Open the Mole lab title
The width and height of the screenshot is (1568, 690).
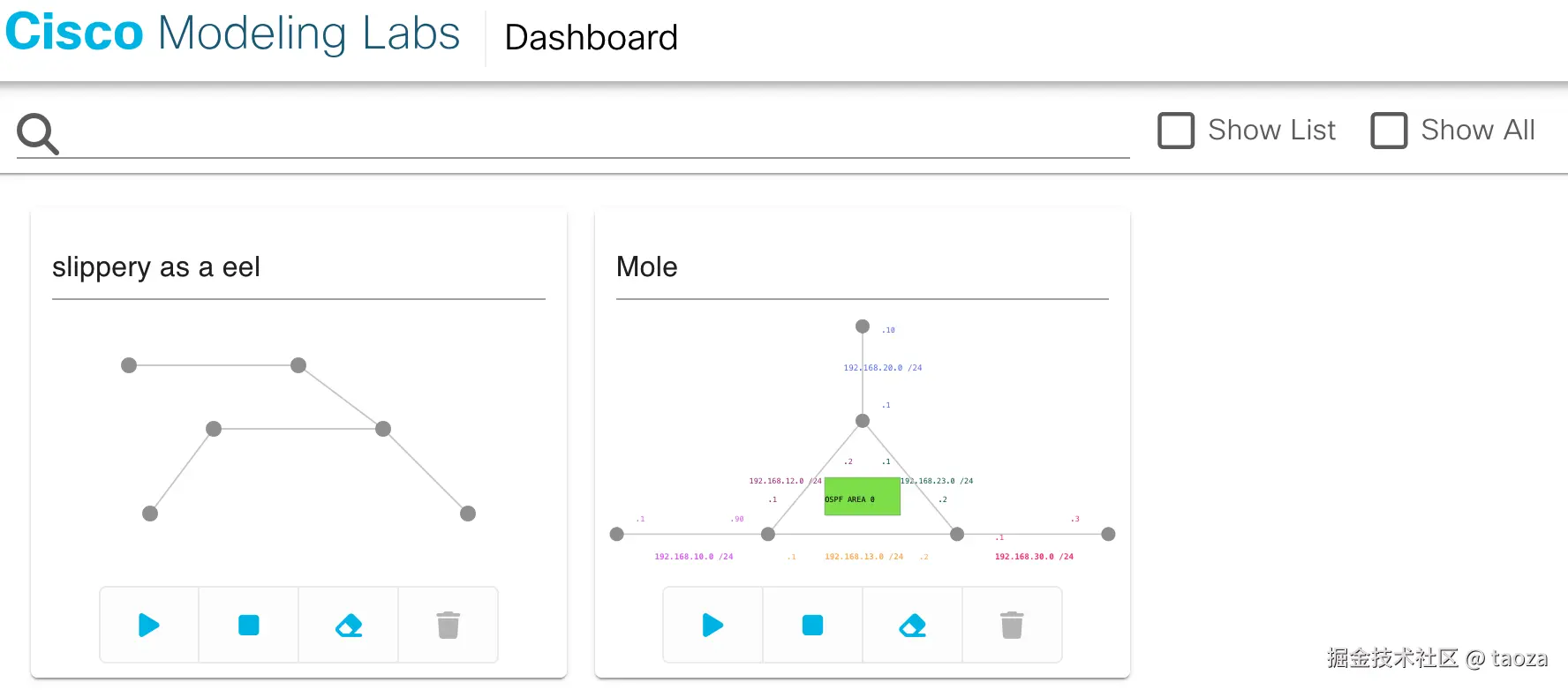[x=647, y=266]
